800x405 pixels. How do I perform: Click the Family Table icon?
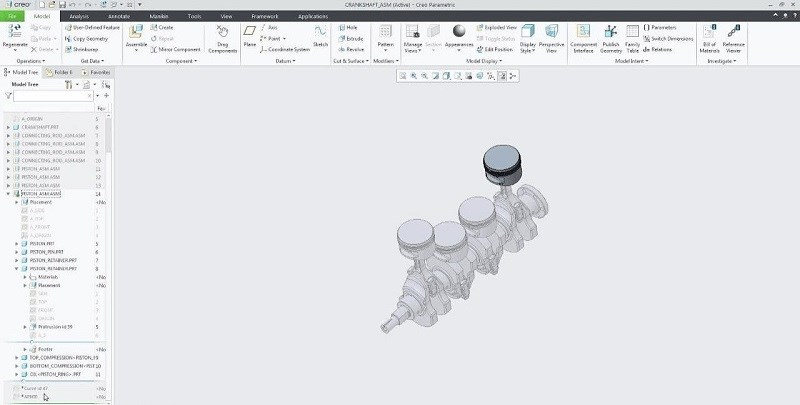(x=633, y=36)
